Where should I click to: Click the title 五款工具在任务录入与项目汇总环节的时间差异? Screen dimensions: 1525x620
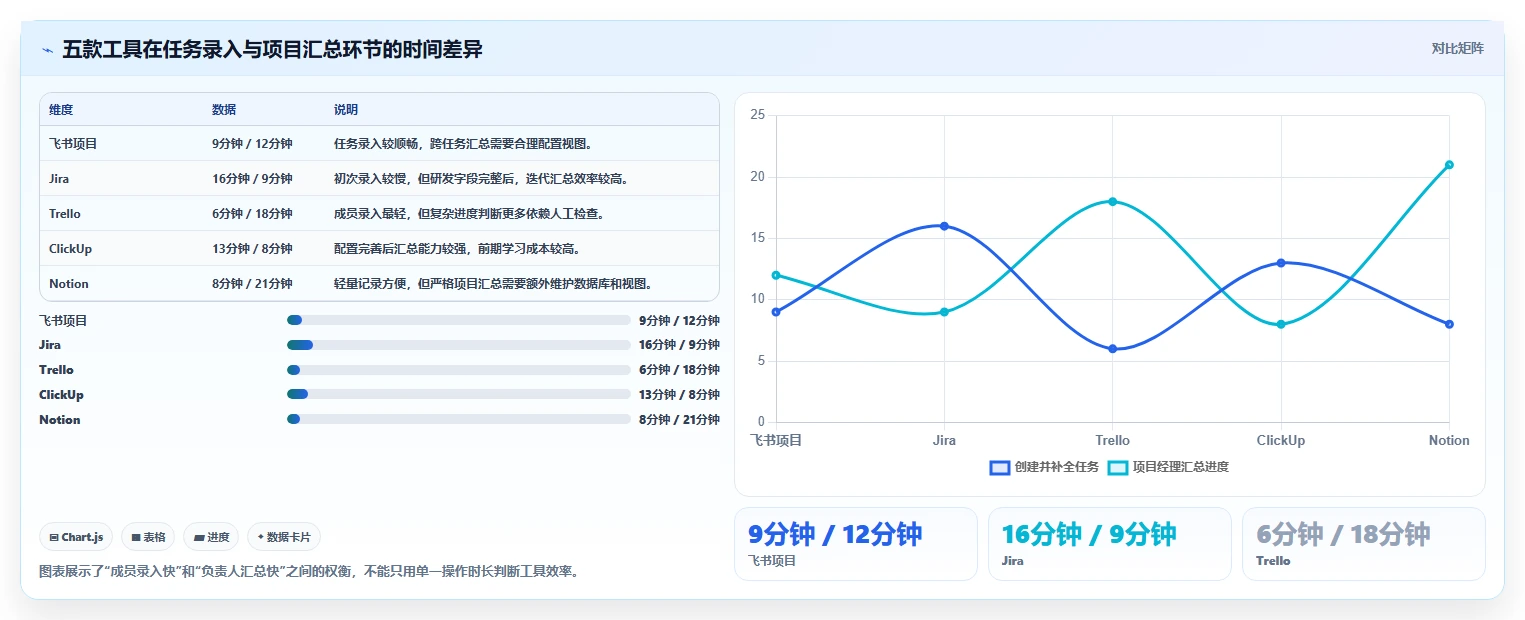pyautogui.click(x=273, y=49)
